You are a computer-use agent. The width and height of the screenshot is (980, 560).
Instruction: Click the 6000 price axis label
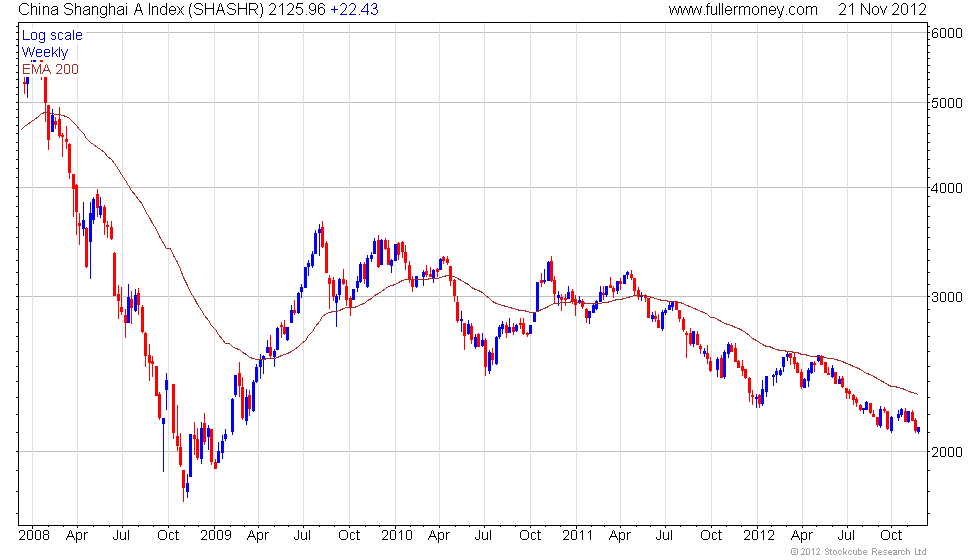coord(947,33)
